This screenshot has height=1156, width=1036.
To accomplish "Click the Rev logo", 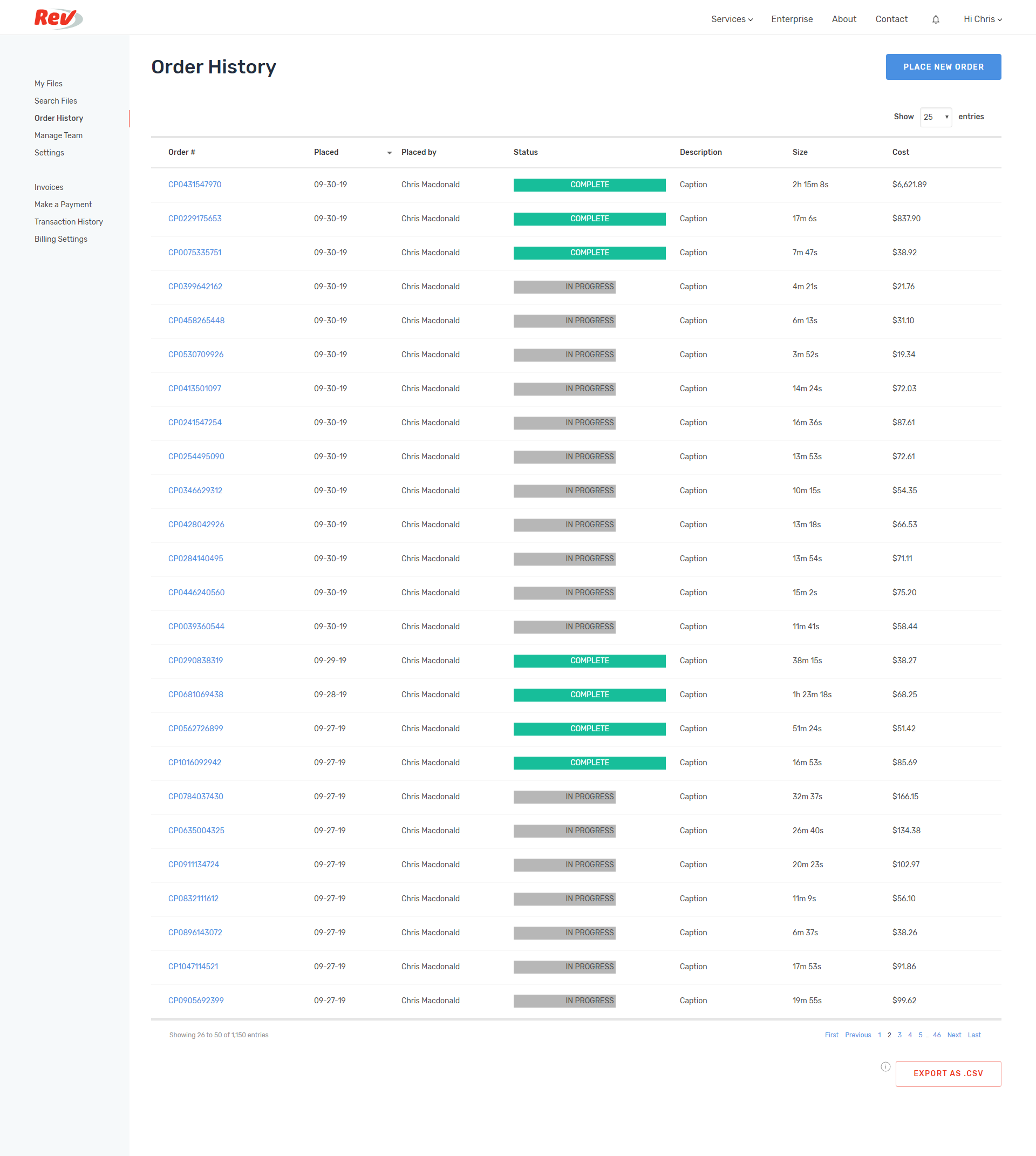I will (58, 18).
